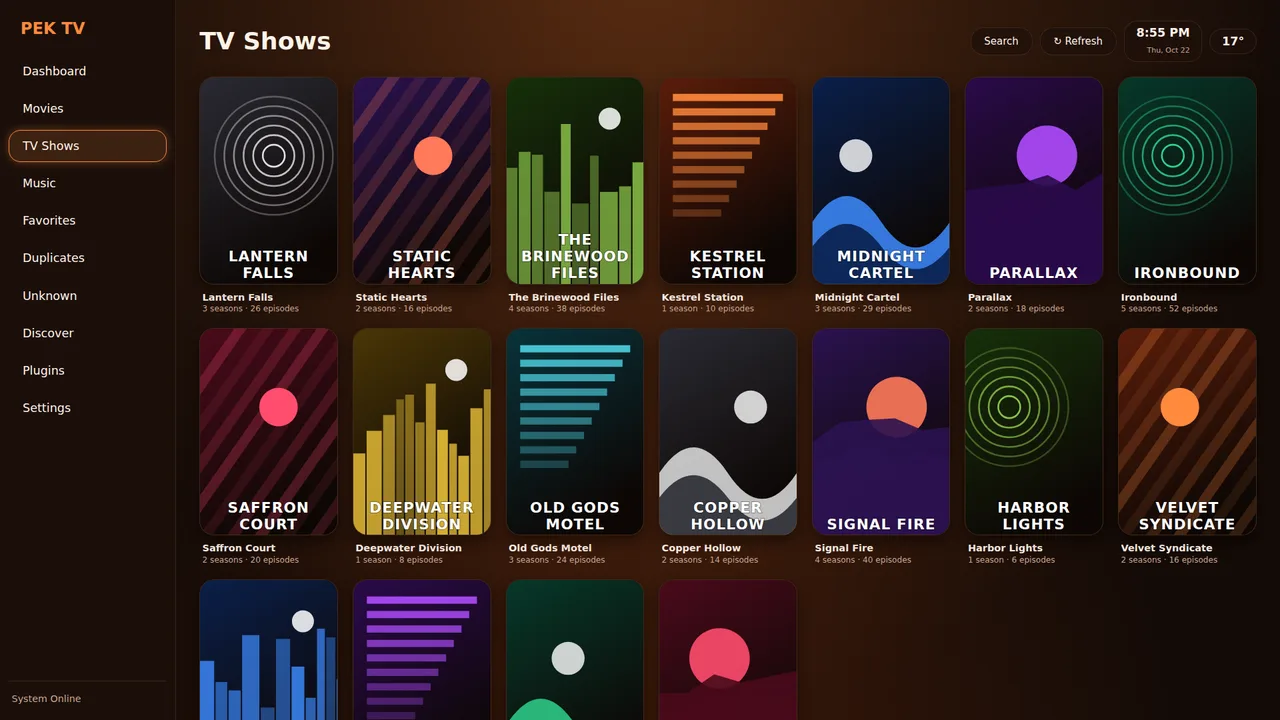The width and height of the screenshot is (1280, 720).
Task: Open the Old Gods Motel poster
Action: (575, 432)
